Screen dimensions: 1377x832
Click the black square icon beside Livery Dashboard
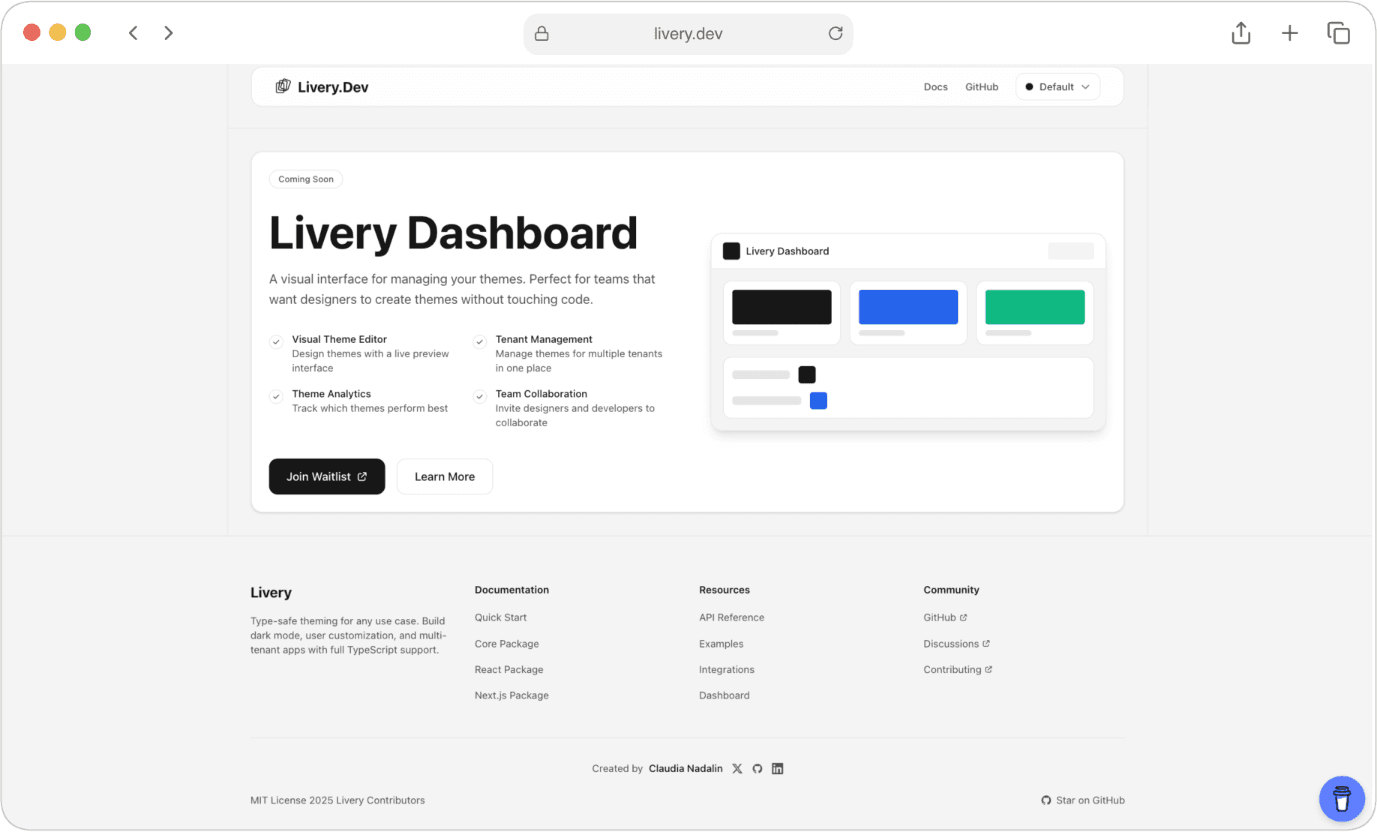[x=731, y=250]
